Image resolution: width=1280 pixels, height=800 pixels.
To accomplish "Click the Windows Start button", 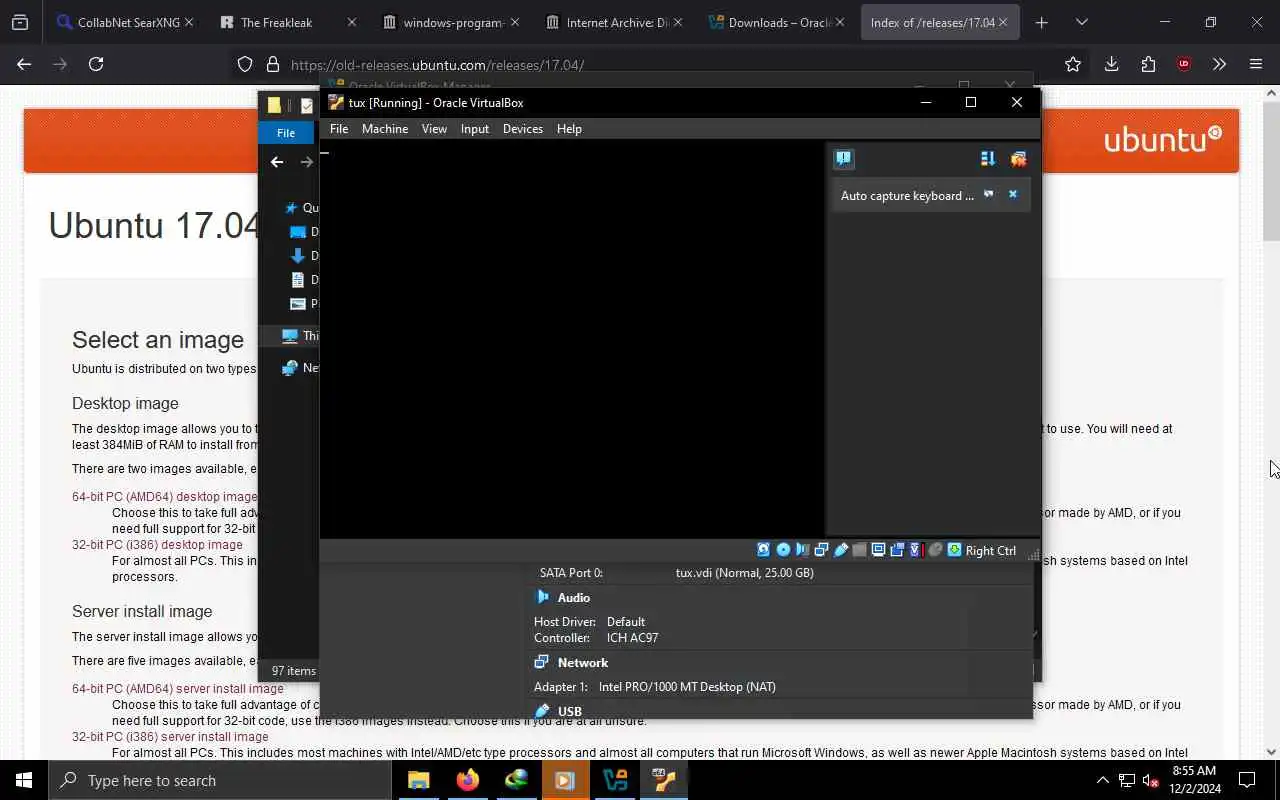I will (24, 780).
